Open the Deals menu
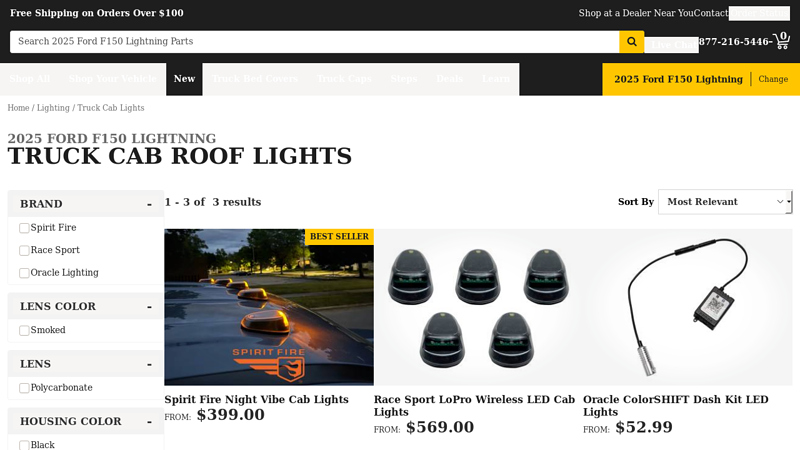This screenshot has width=800, height=450. tap(449, 79)
